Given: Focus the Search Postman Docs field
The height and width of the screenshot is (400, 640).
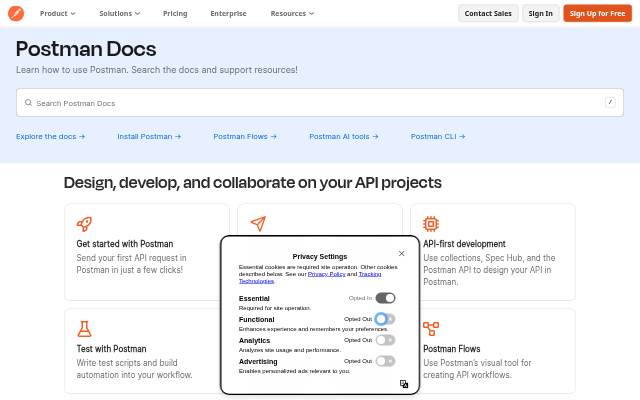Looking at the screenshot, I should [x=320, y=103].
